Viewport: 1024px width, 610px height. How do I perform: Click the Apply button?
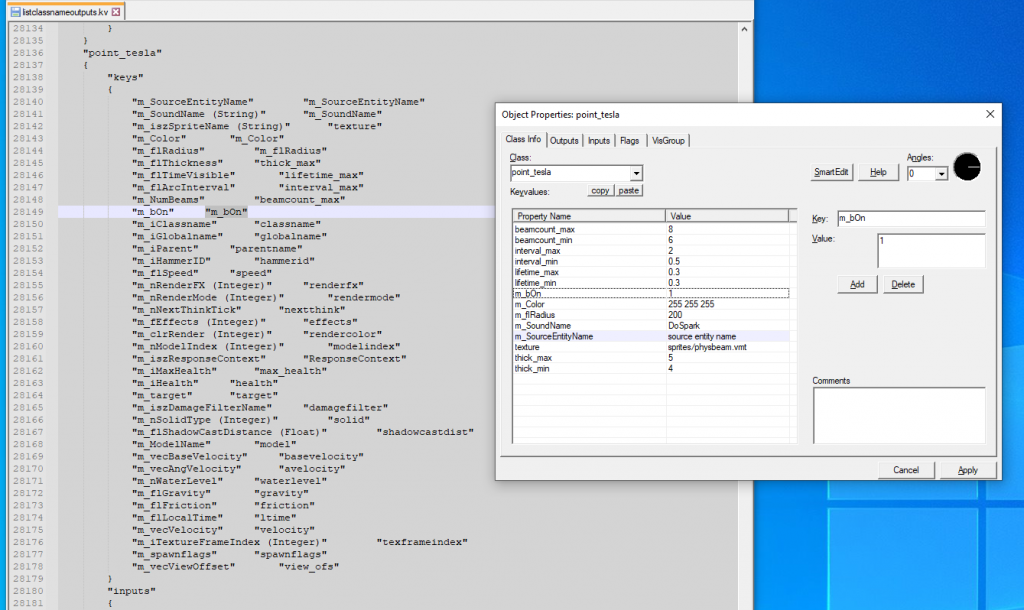[x=967, y=470]
